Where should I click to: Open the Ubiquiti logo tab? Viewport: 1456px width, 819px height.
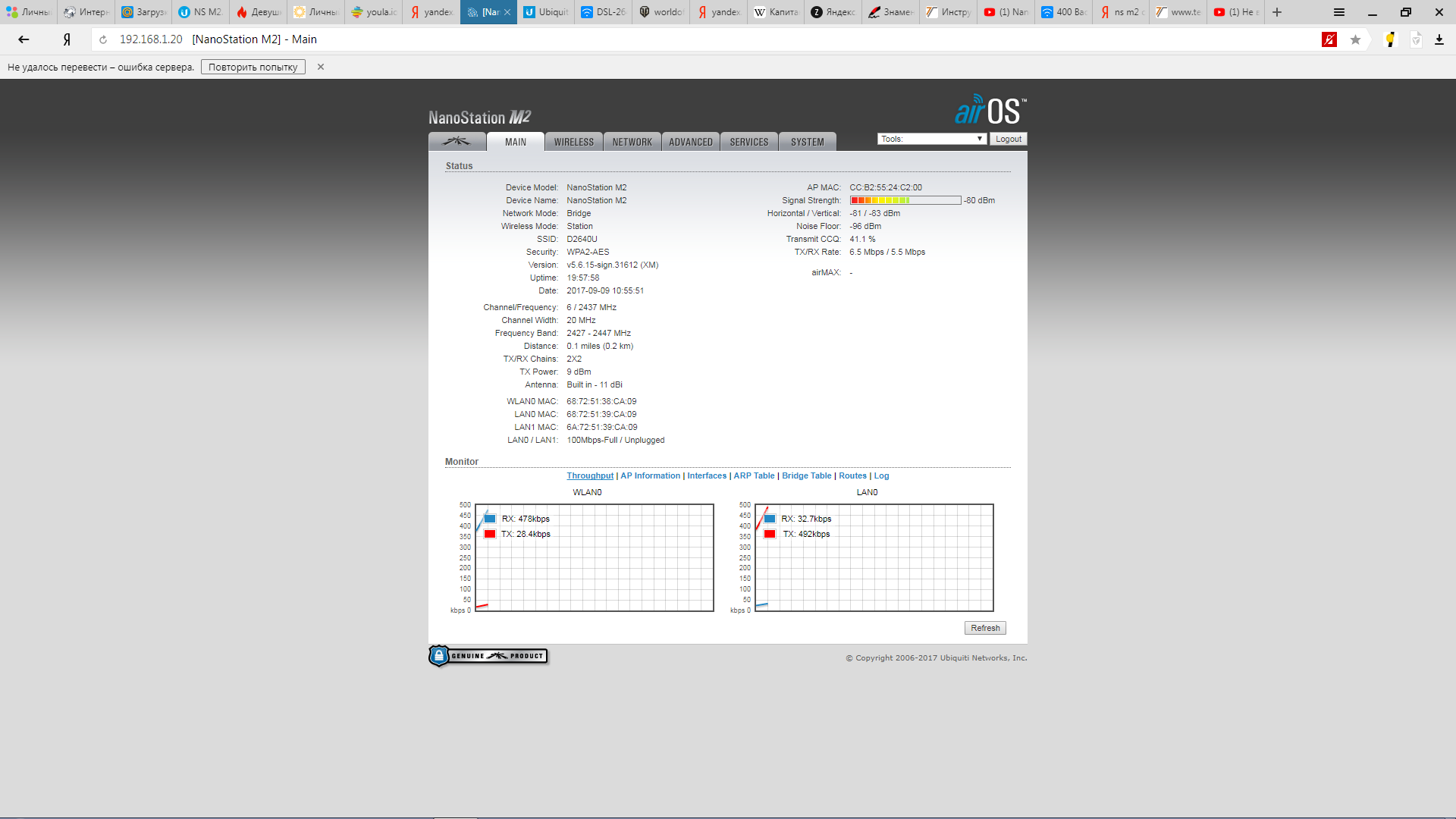tap(457, 142)
